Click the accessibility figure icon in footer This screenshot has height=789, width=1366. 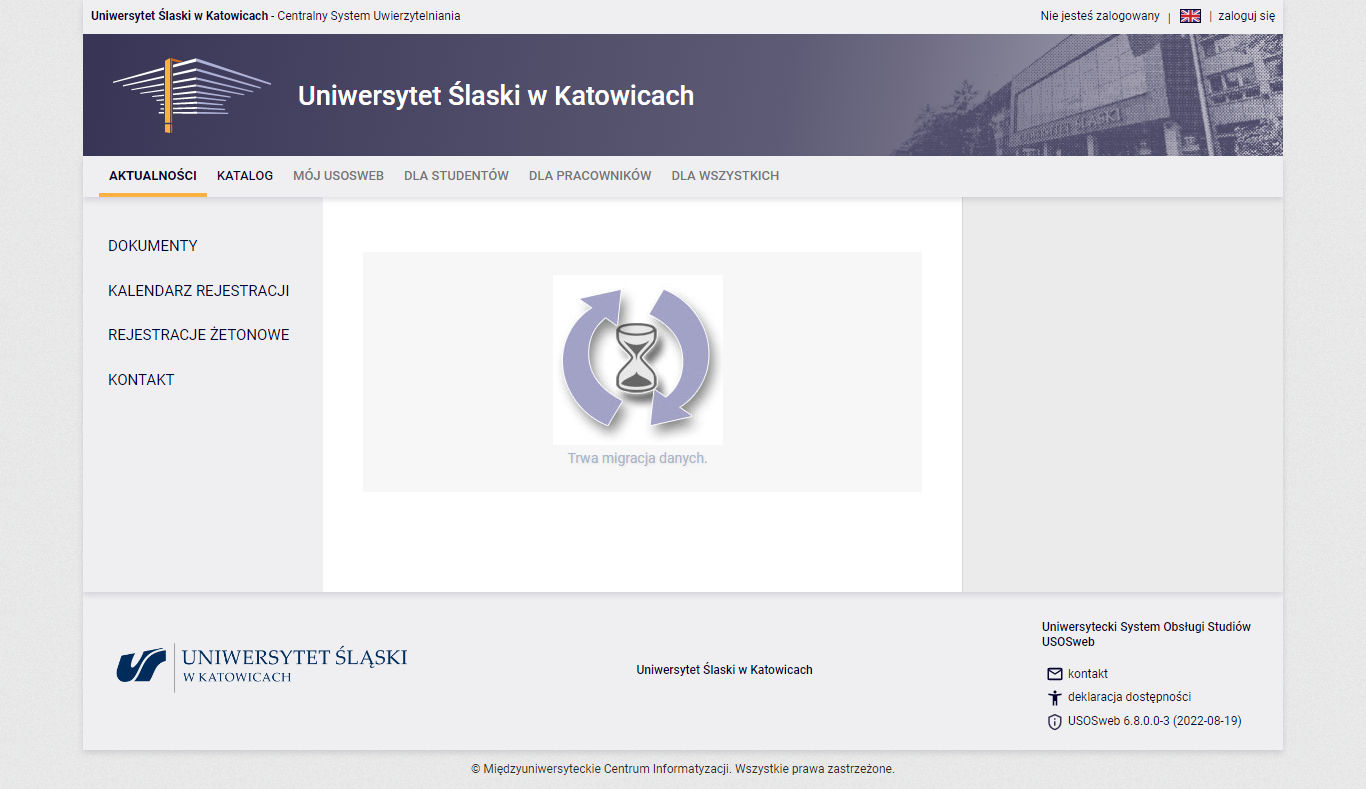pos(1054,698)
